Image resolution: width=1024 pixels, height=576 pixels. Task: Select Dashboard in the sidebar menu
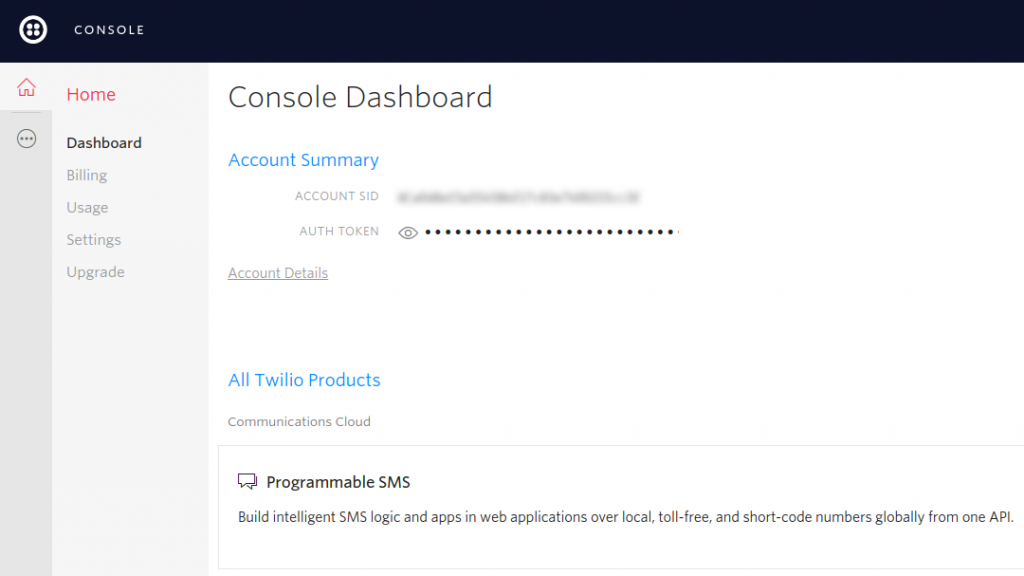(x=103, y=142)
